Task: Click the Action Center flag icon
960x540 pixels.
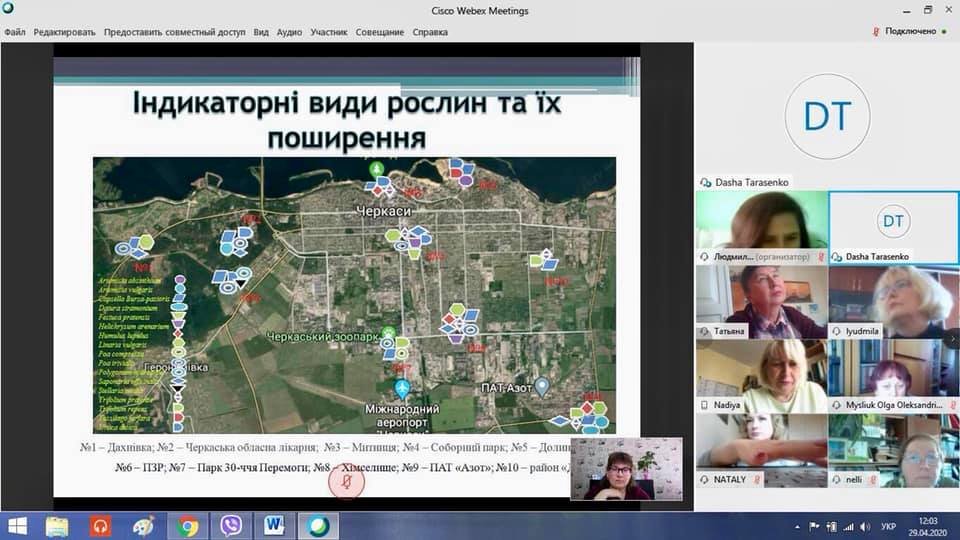Action: pyautogui.click(x=814, y=527)
